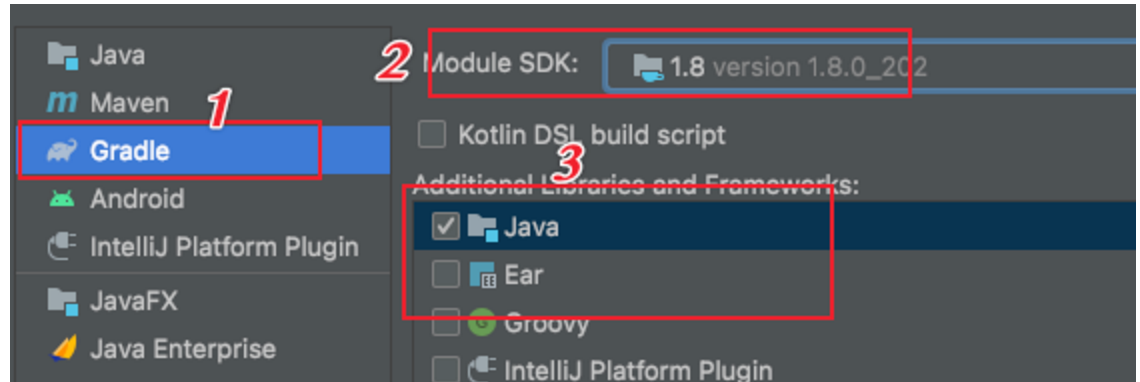Select JavaFX project type
This screenshot has height=382, width=1140.
coord(203,300)
